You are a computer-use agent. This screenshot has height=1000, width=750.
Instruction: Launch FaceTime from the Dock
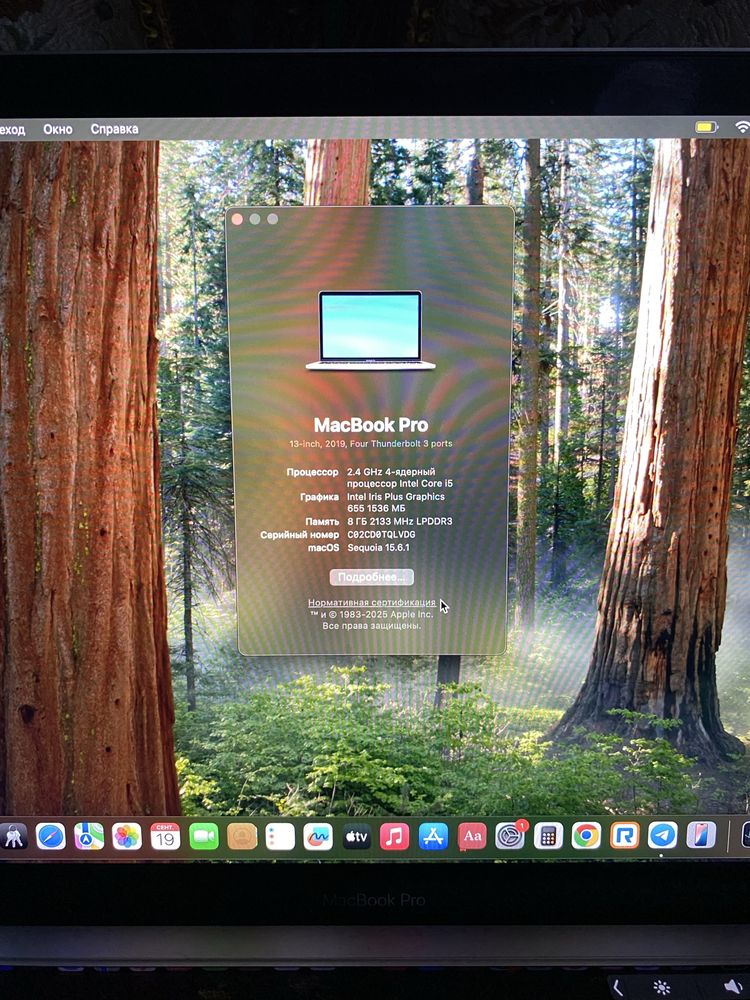click(x=203, y=836)
